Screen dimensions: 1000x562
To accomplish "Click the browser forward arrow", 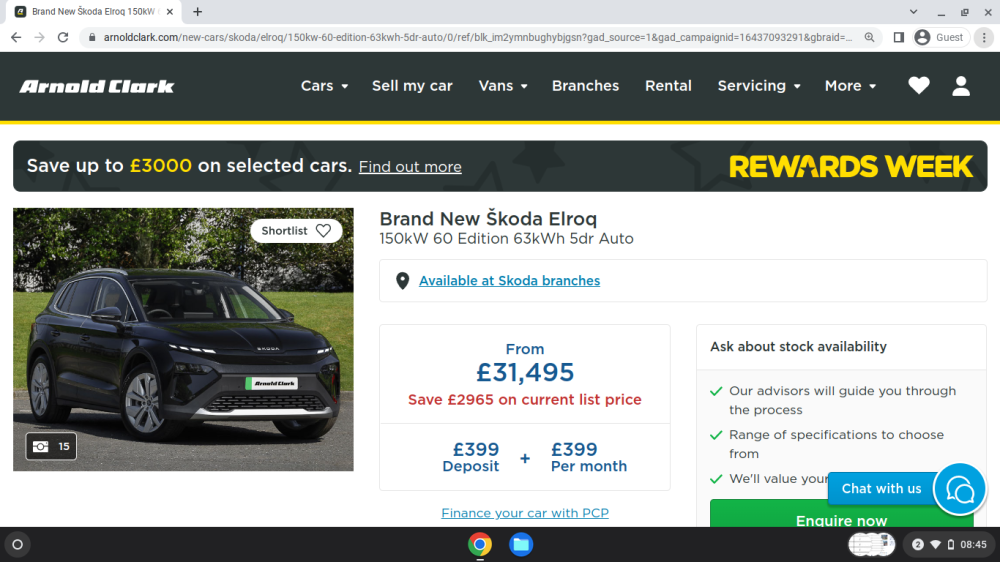I will tap(40, 38).
